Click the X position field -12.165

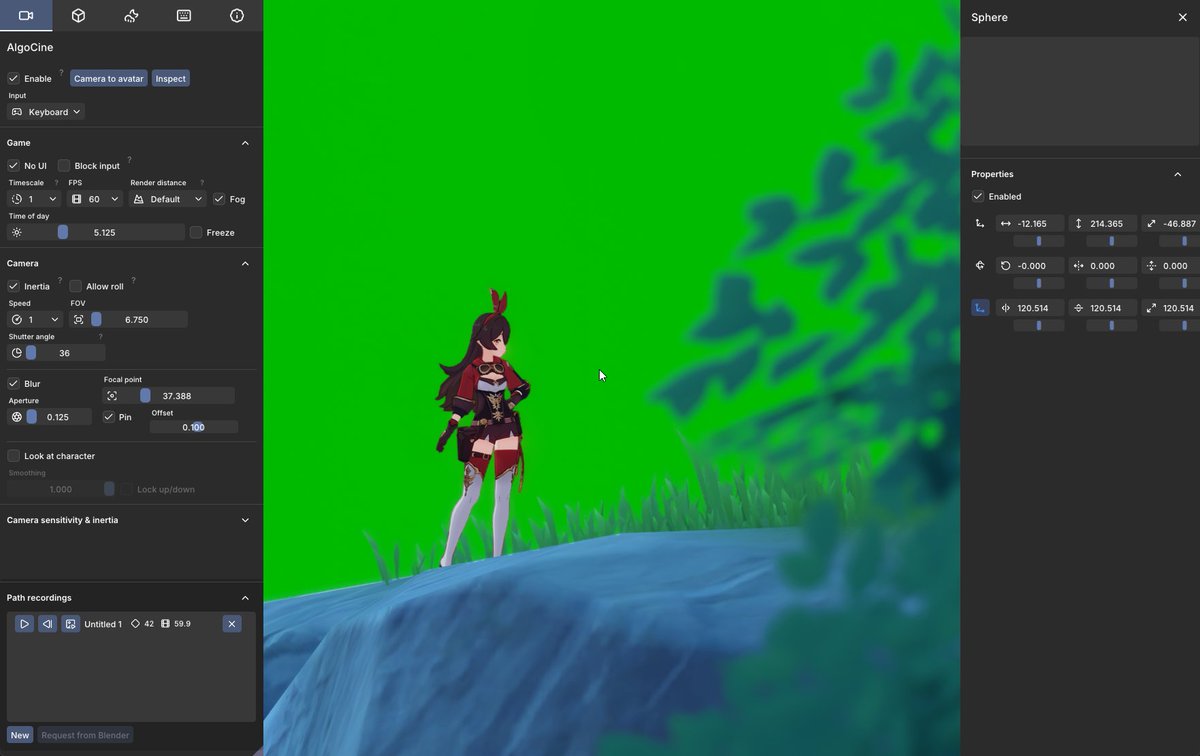click(x=1029, y=224)
